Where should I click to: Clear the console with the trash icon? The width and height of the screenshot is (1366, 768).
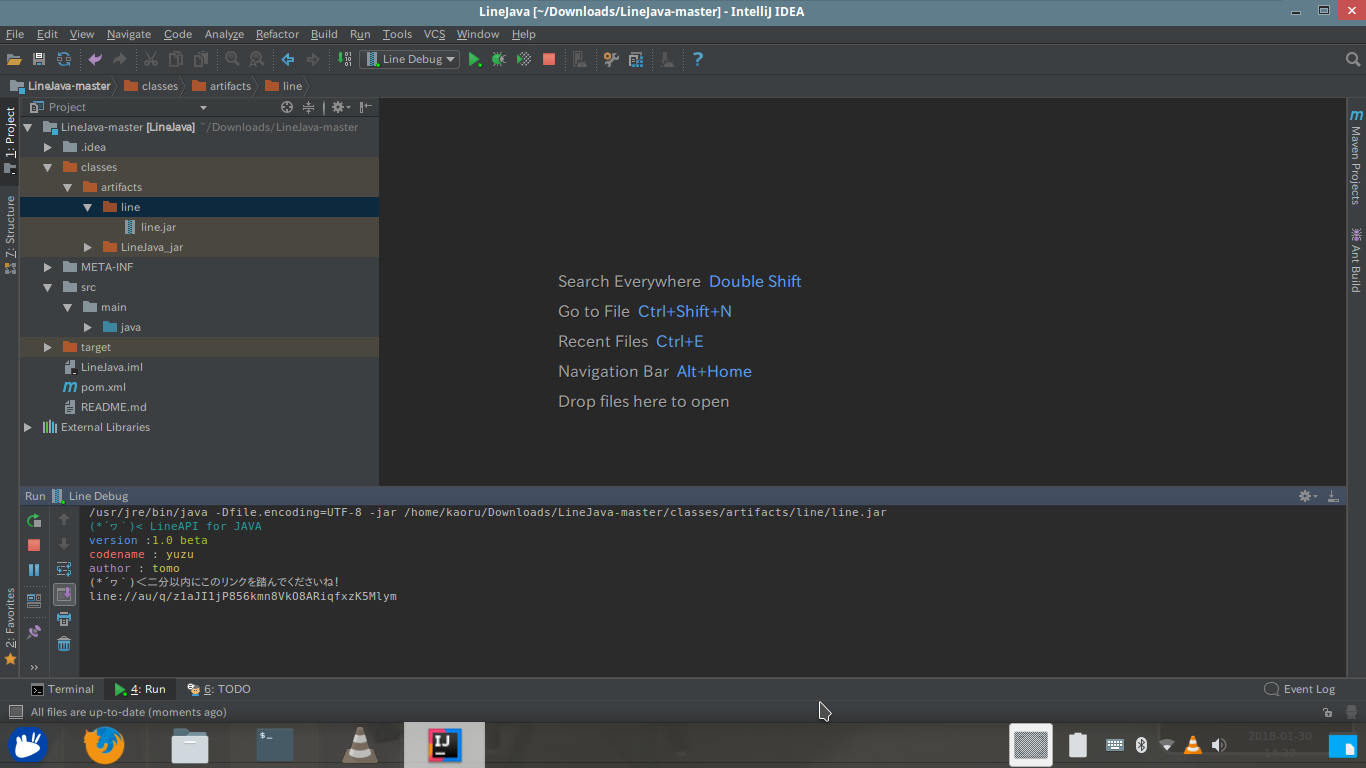[64, 644]
